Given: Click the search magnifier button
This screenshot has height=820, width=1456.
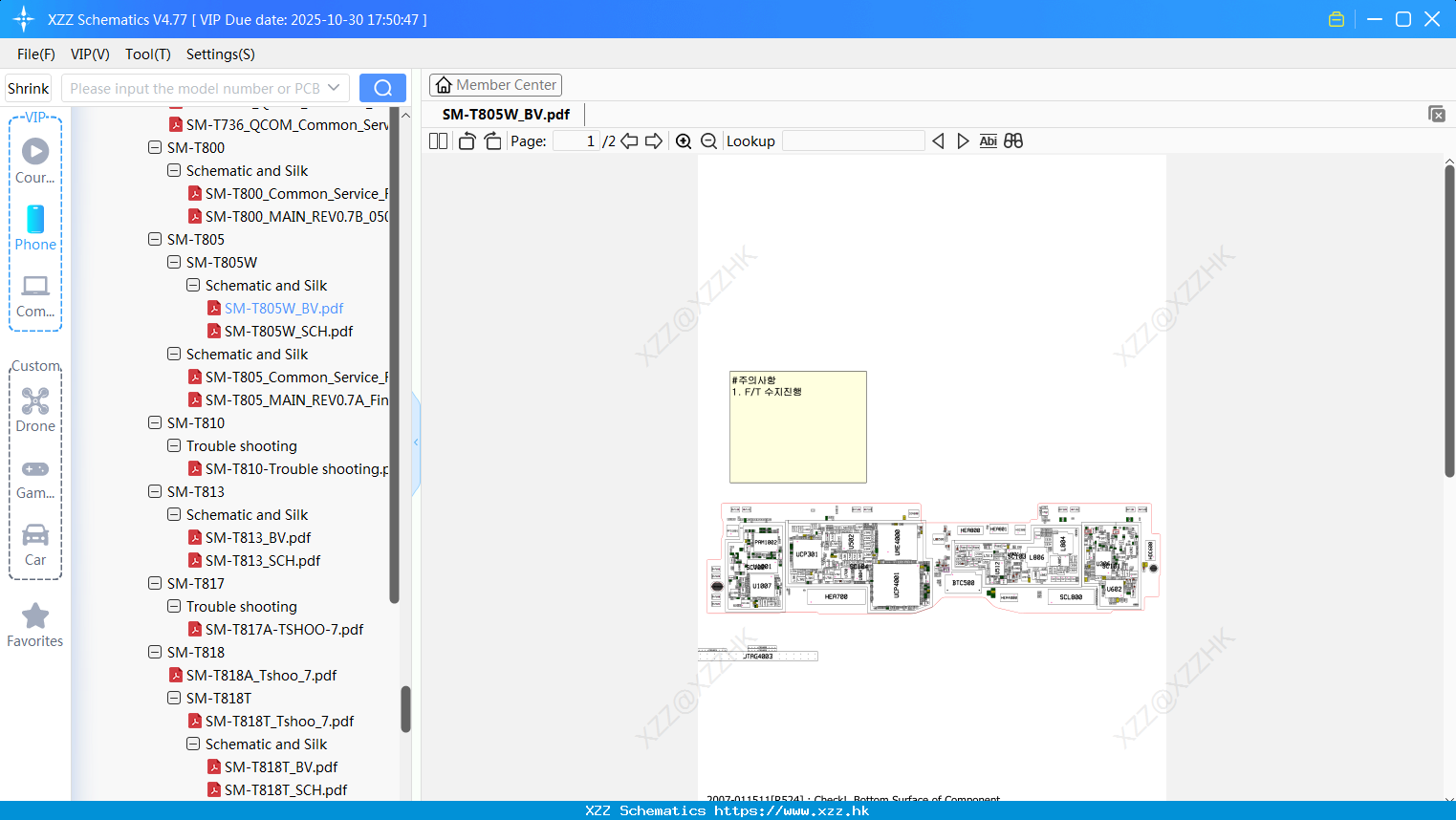Looking at the screenshot, I should pos(382,88).
